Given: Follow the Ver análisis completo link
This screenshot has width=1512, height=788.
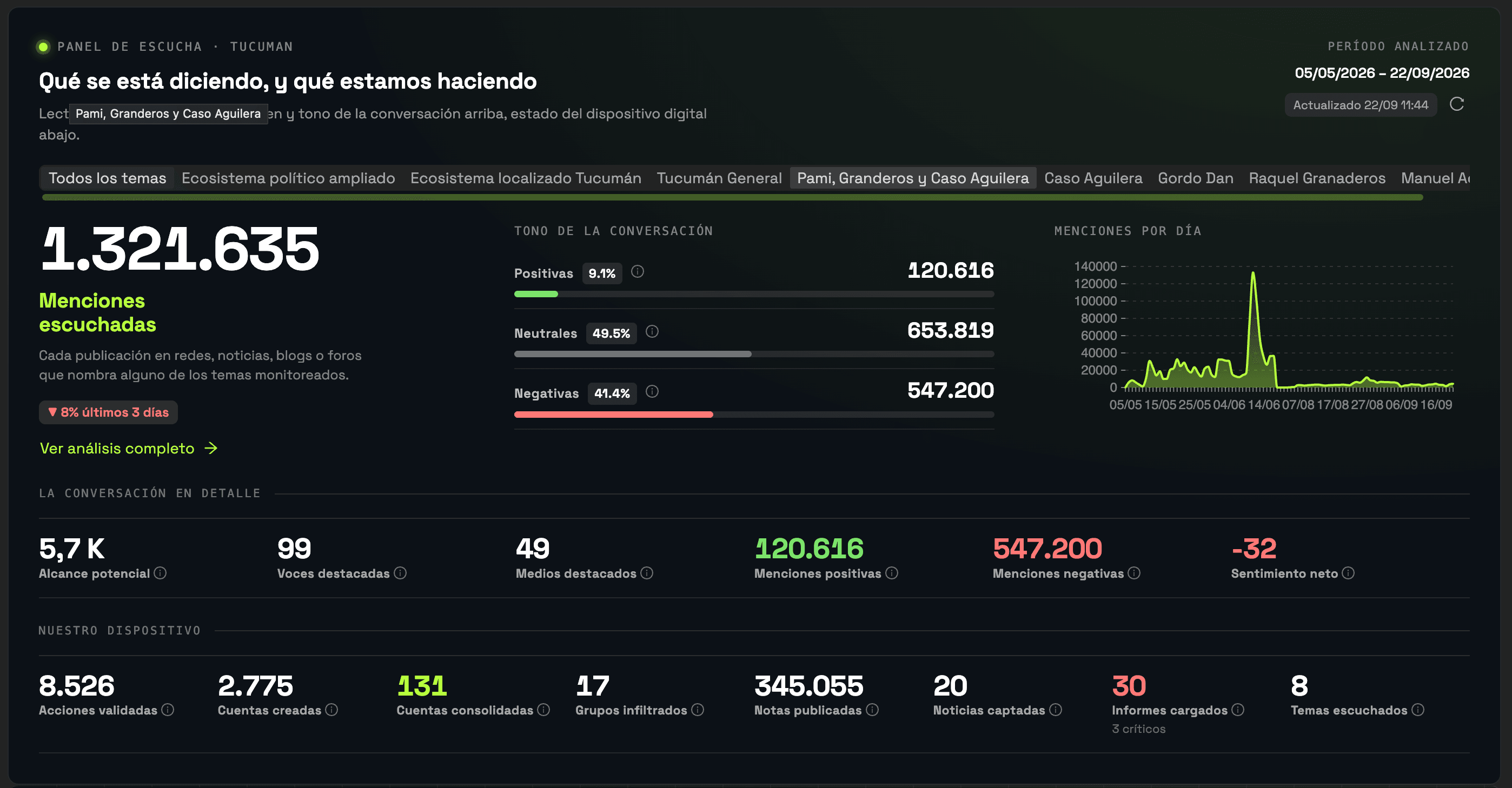Looking at the screenshot, I should [129, 448].
